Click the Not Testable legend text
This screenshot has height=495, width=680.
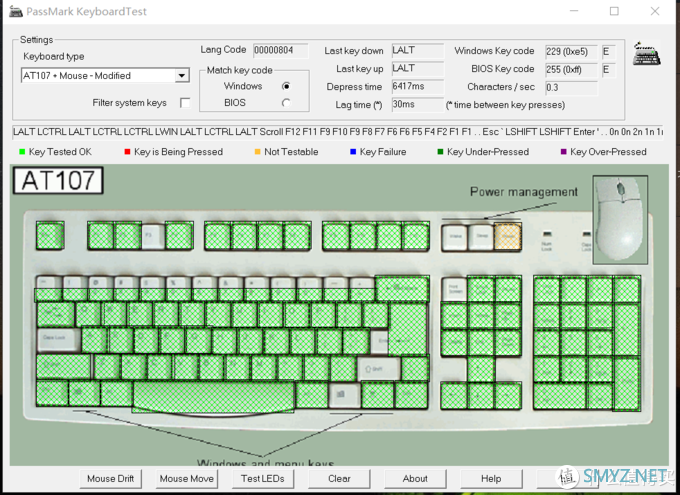coord(291,152)
